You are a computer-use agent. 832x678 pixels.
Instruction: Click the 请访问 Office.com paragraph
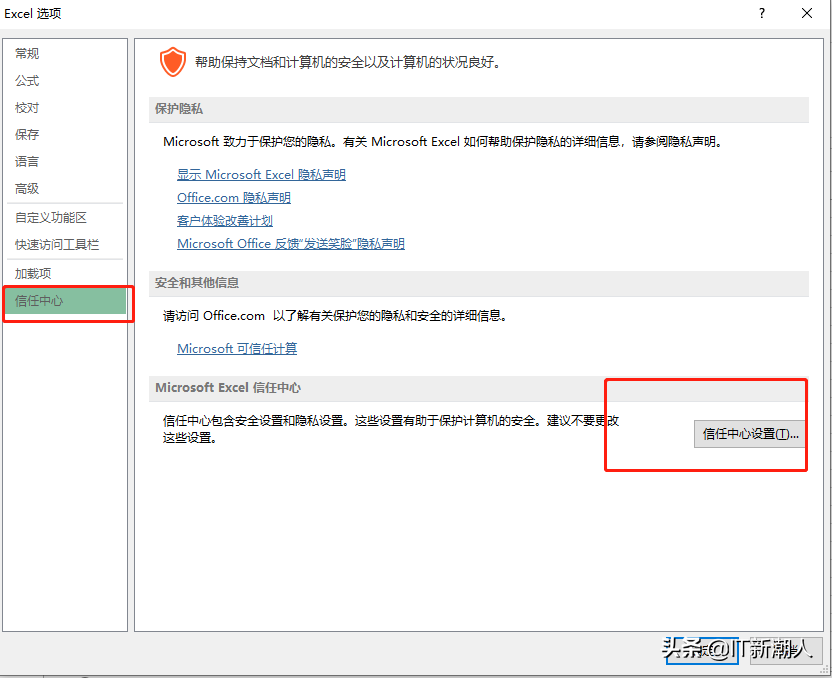click(x=335, y=316)
